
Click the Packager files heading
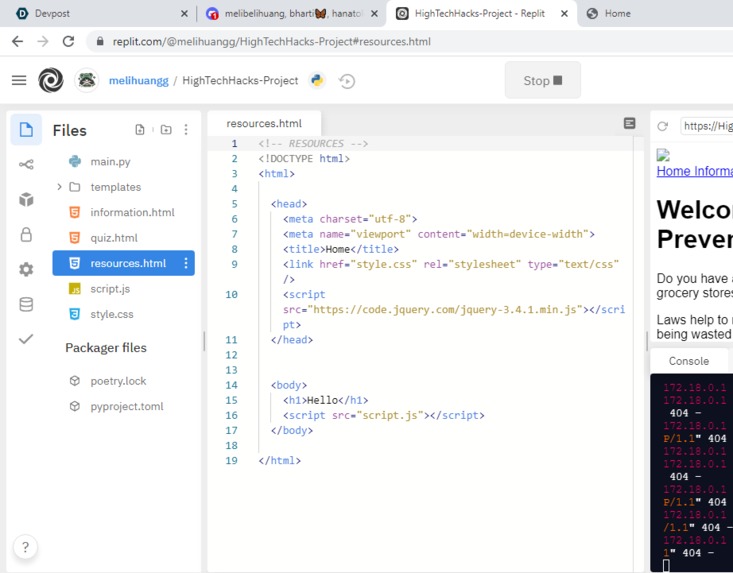(106, 348)
